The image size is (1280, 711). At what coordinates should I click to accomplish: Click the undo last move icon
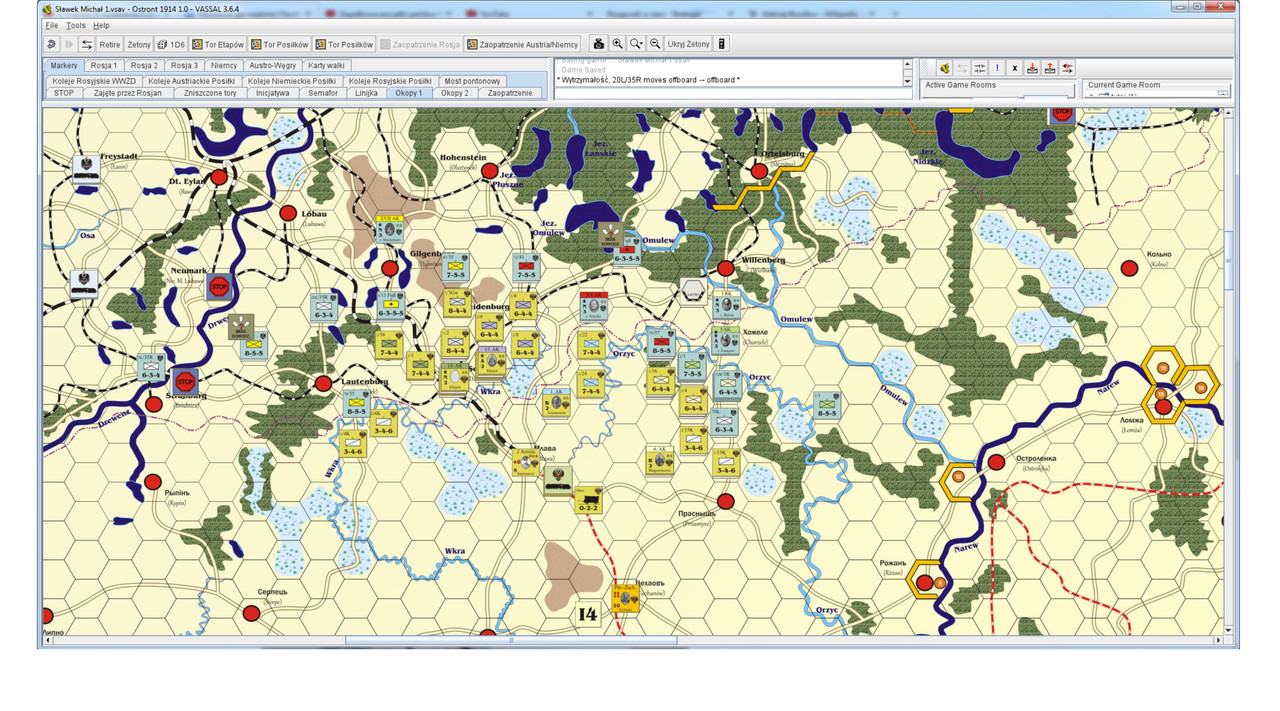[51, 44]
